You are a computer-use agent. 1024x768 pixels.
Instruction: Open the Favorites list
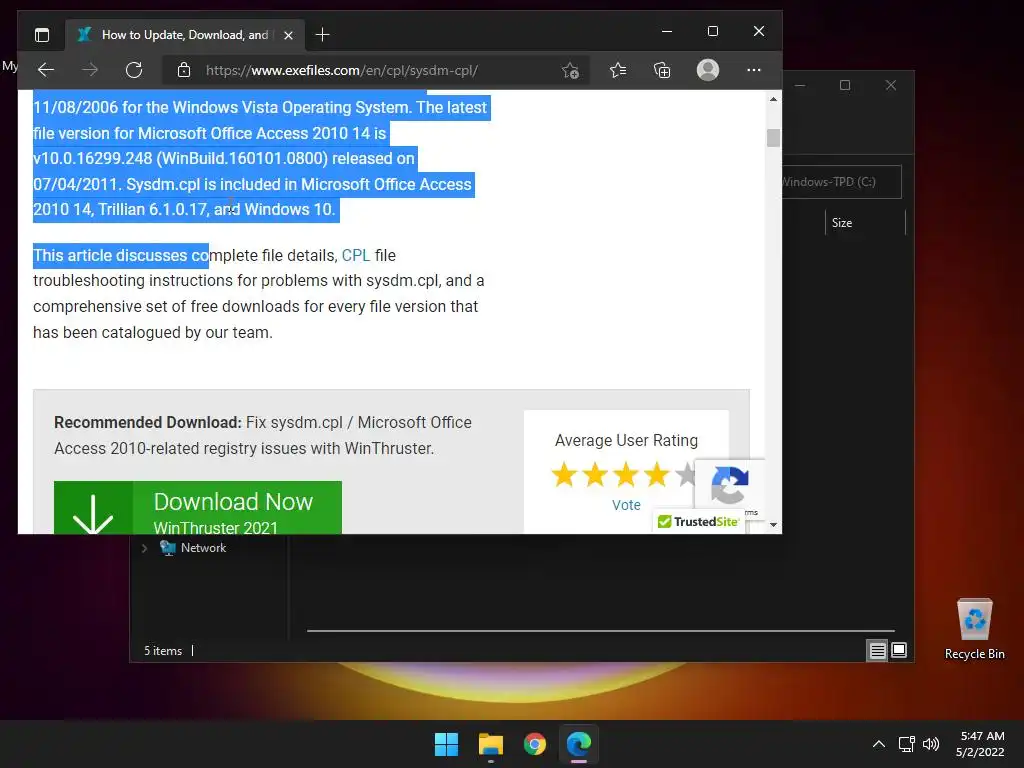tap(618, 70)
